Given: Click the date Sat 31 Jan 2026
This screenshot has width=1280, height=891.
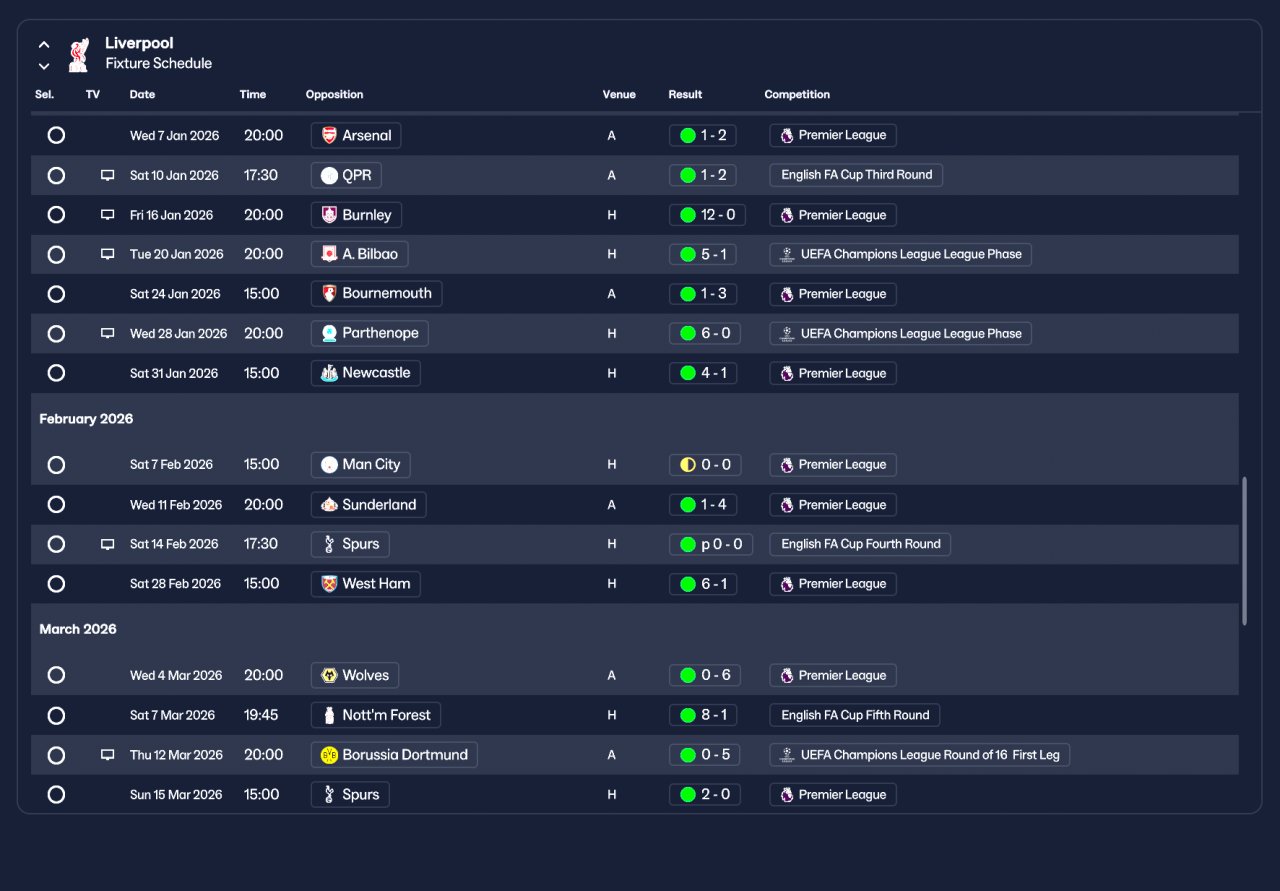Looking at the screenshot, I should [x=174, y=373].
